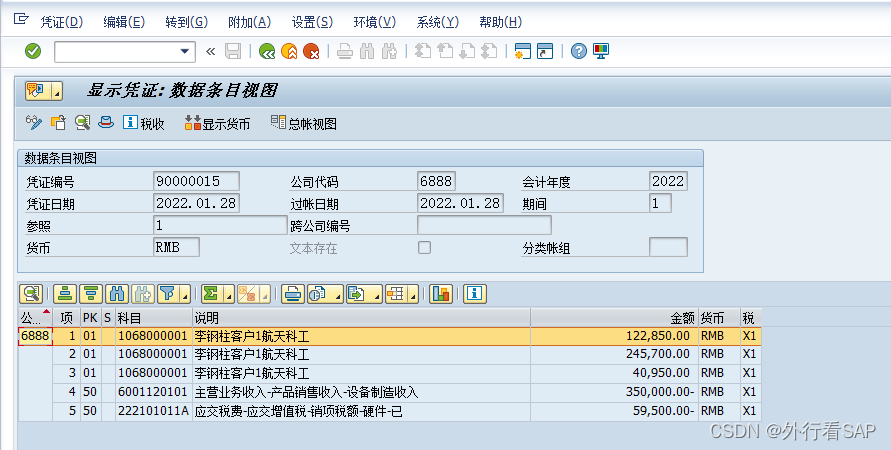Open the 凭证(D) menu
This screenshot has width=891, height=450.
click(x=61, y=22)
